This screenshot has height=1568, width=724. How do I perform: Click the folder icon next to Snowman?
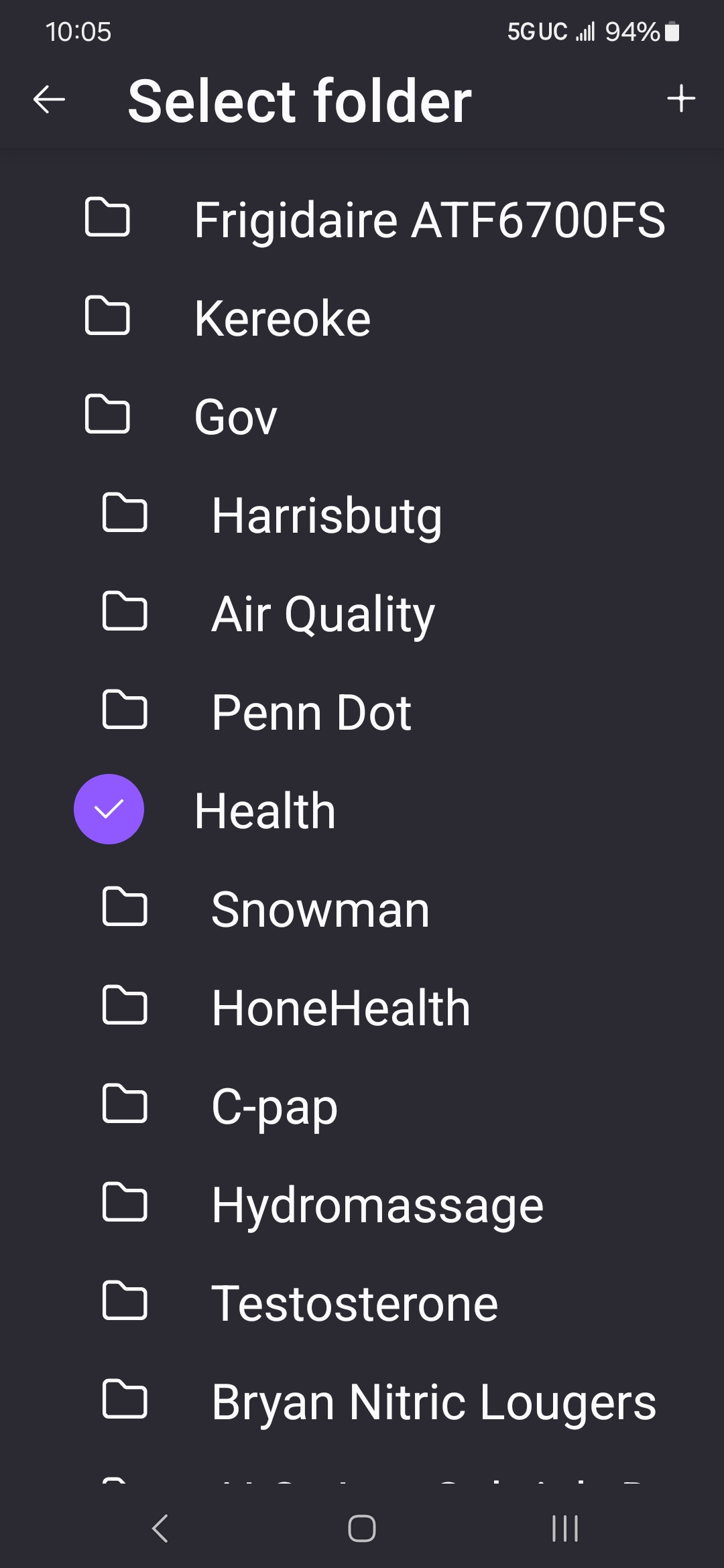[125, 907]
